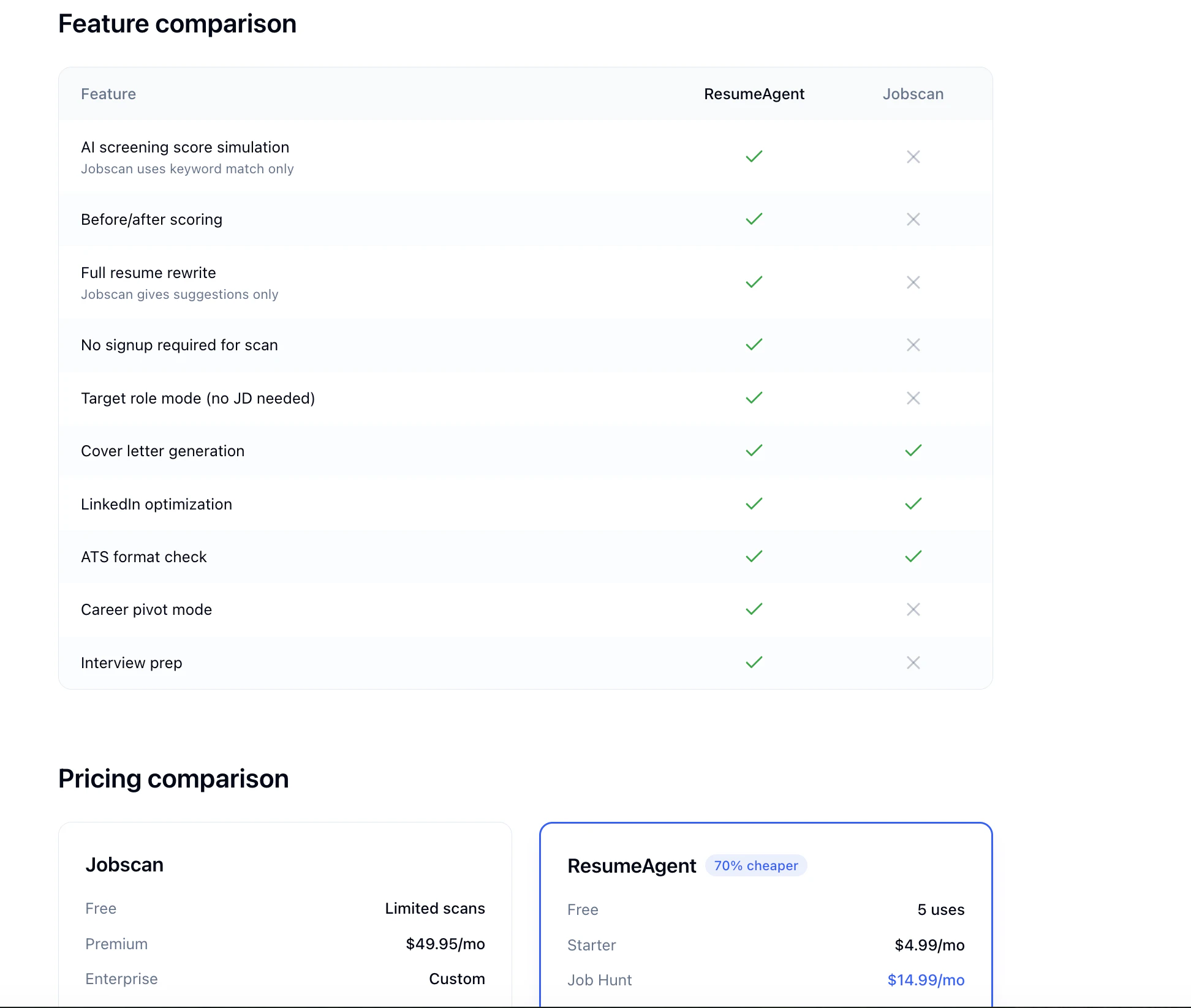The height and width of the screenshot is (1008, 1191).
Task: Click the 70% cheaper badge
Action: 755,865
